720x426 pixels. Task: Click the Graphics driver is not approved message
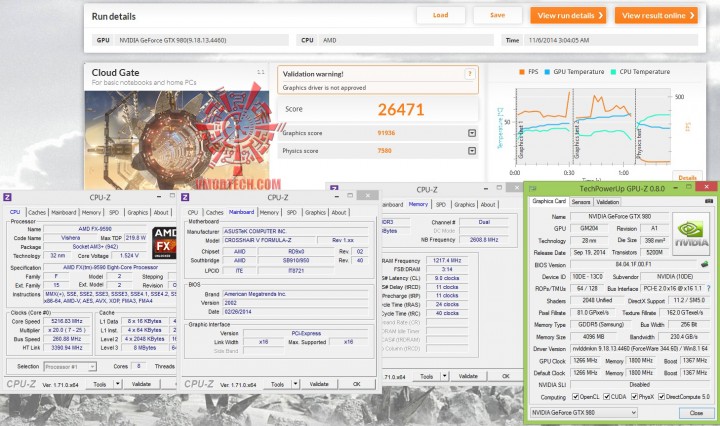pyautogui.click(x=324, y=88)
